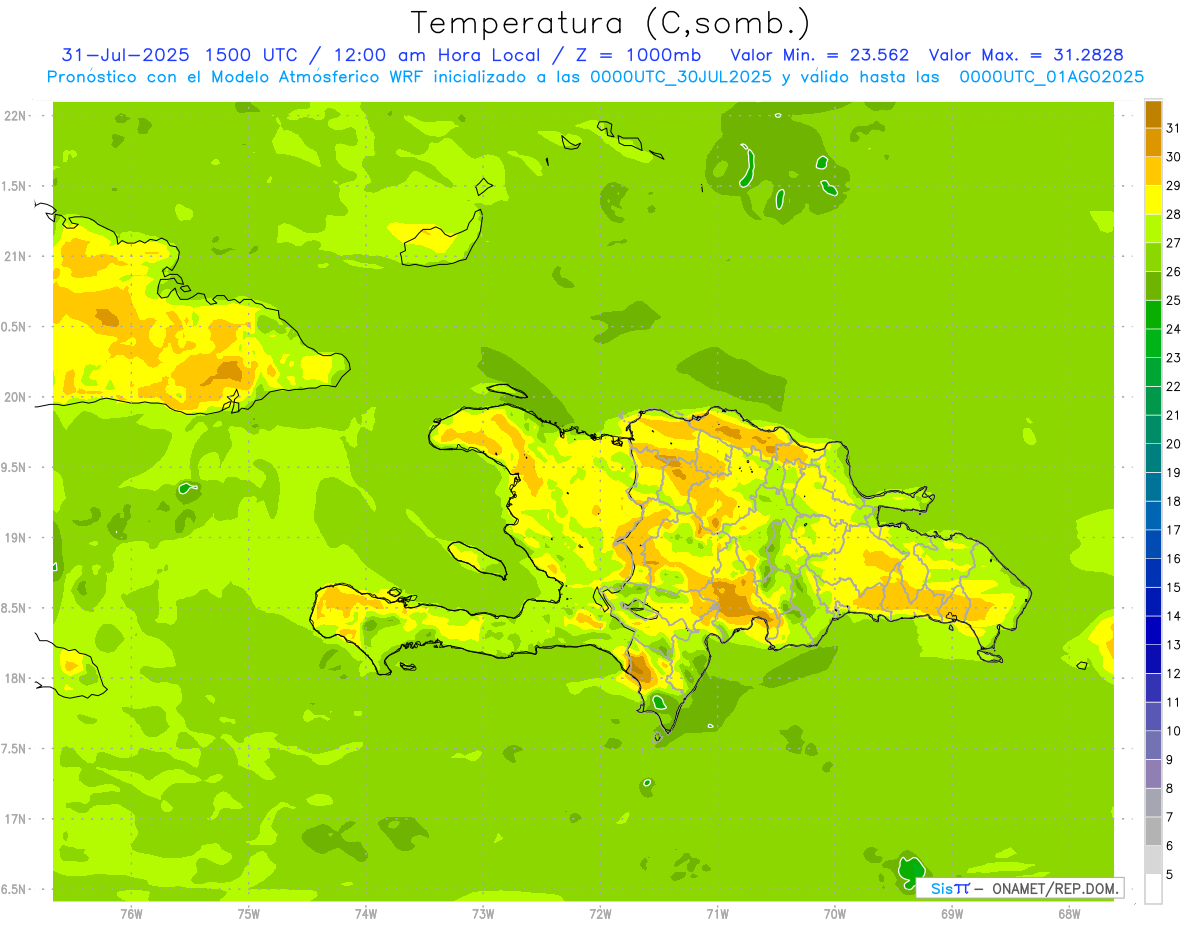The height and width of the screenshot is (927, 1200).
Task: Click the '11' legend value
Action: pyautogui.click(x=1174, y=703)
